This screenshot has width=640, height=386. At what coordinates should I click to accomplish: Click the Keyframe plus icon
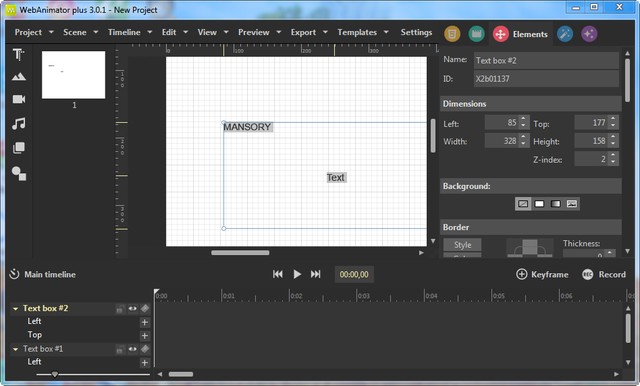pos(522,274)
